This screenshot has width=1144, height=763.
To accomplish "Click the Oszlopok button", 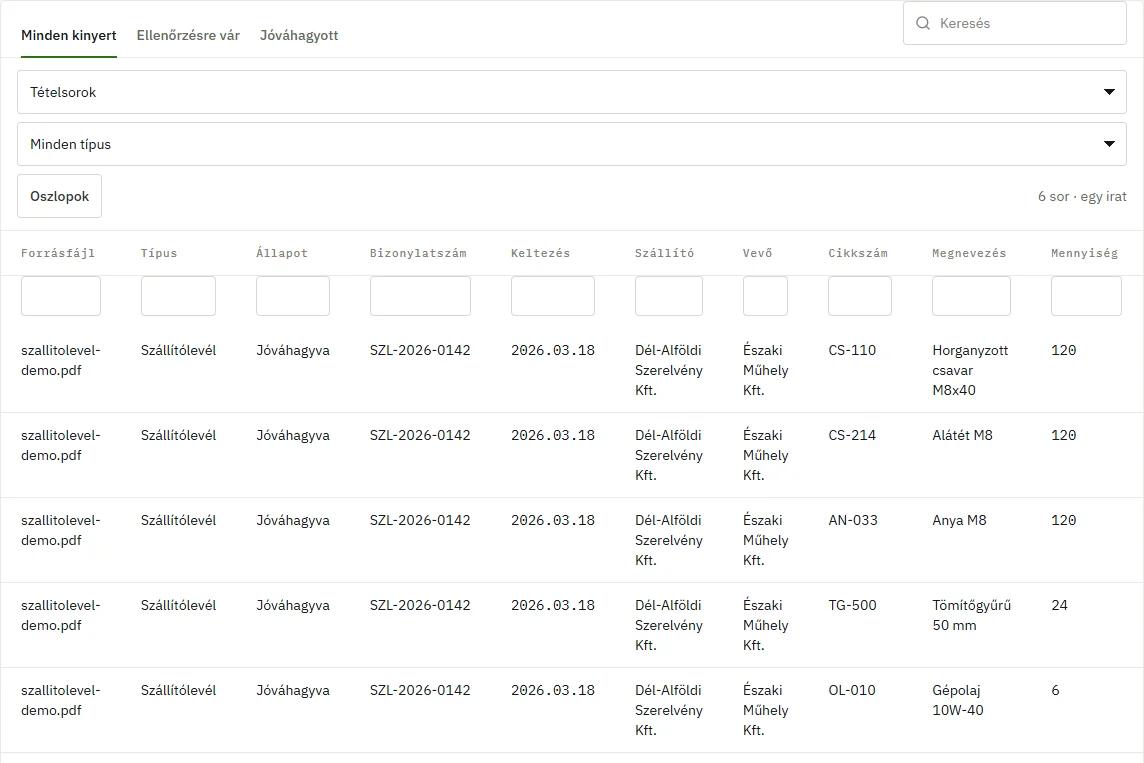I will click(x=60, y=196).
